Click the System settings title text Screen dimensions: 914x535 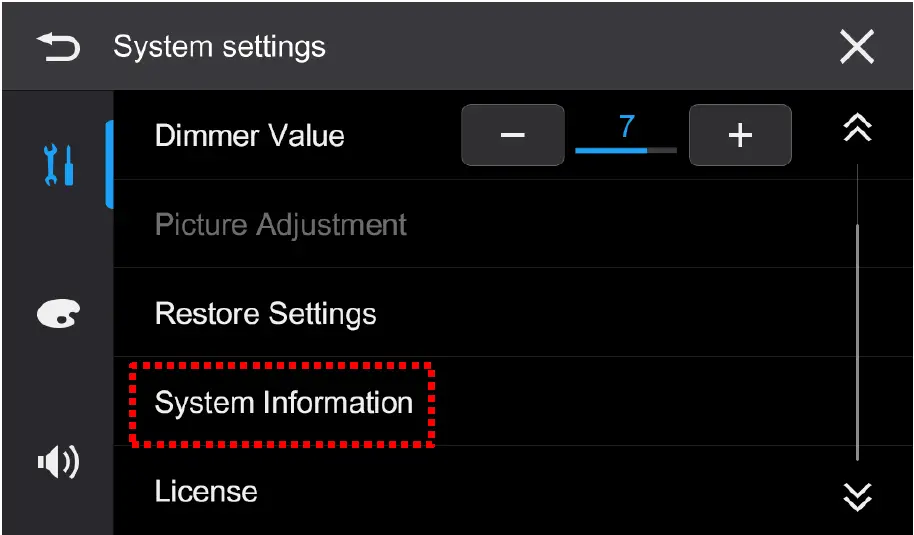219,47
